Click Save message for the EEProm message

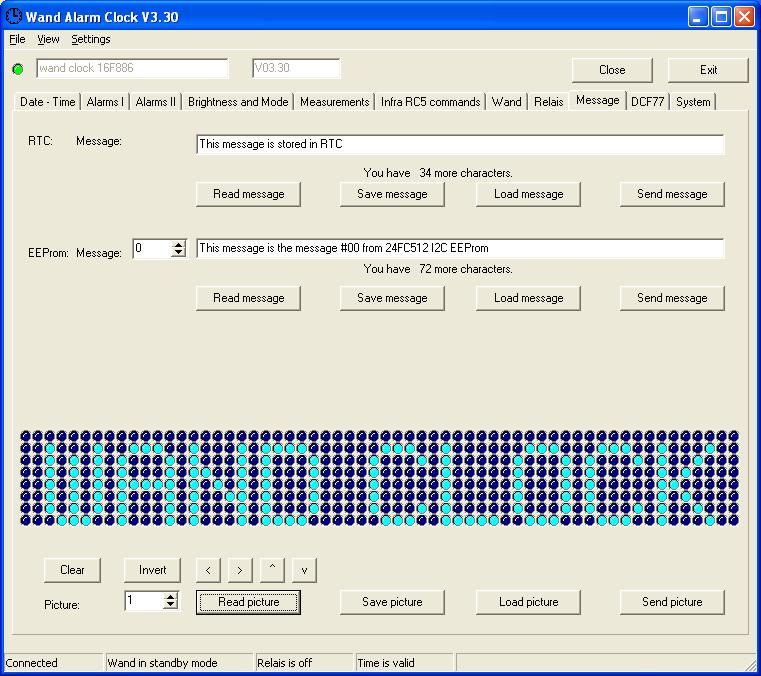tap(392, 298)
